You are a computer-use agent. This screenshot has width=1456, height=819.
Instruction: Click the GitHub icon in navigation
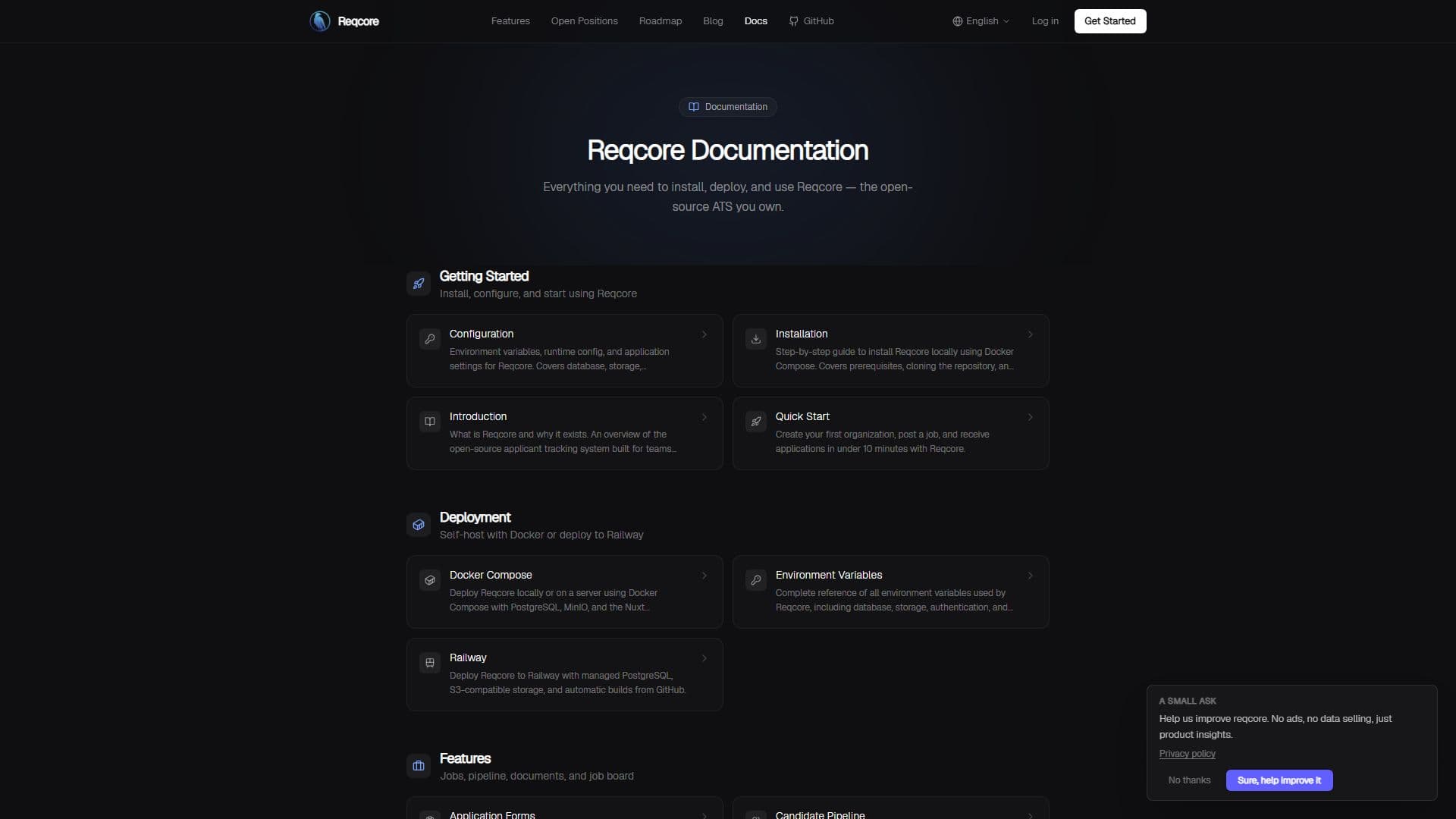[x=793, y=21]
